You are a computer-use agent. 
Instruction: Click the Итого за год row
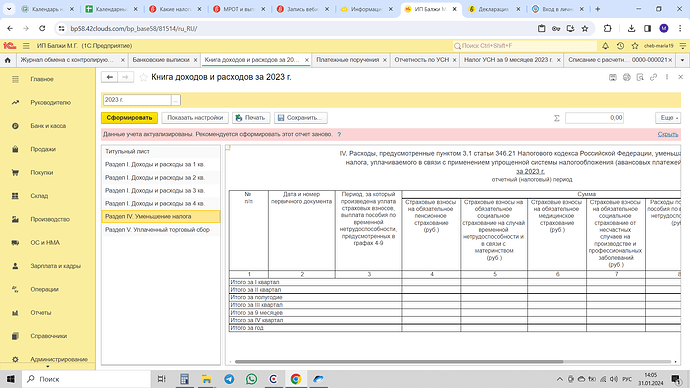pos(455,328)
